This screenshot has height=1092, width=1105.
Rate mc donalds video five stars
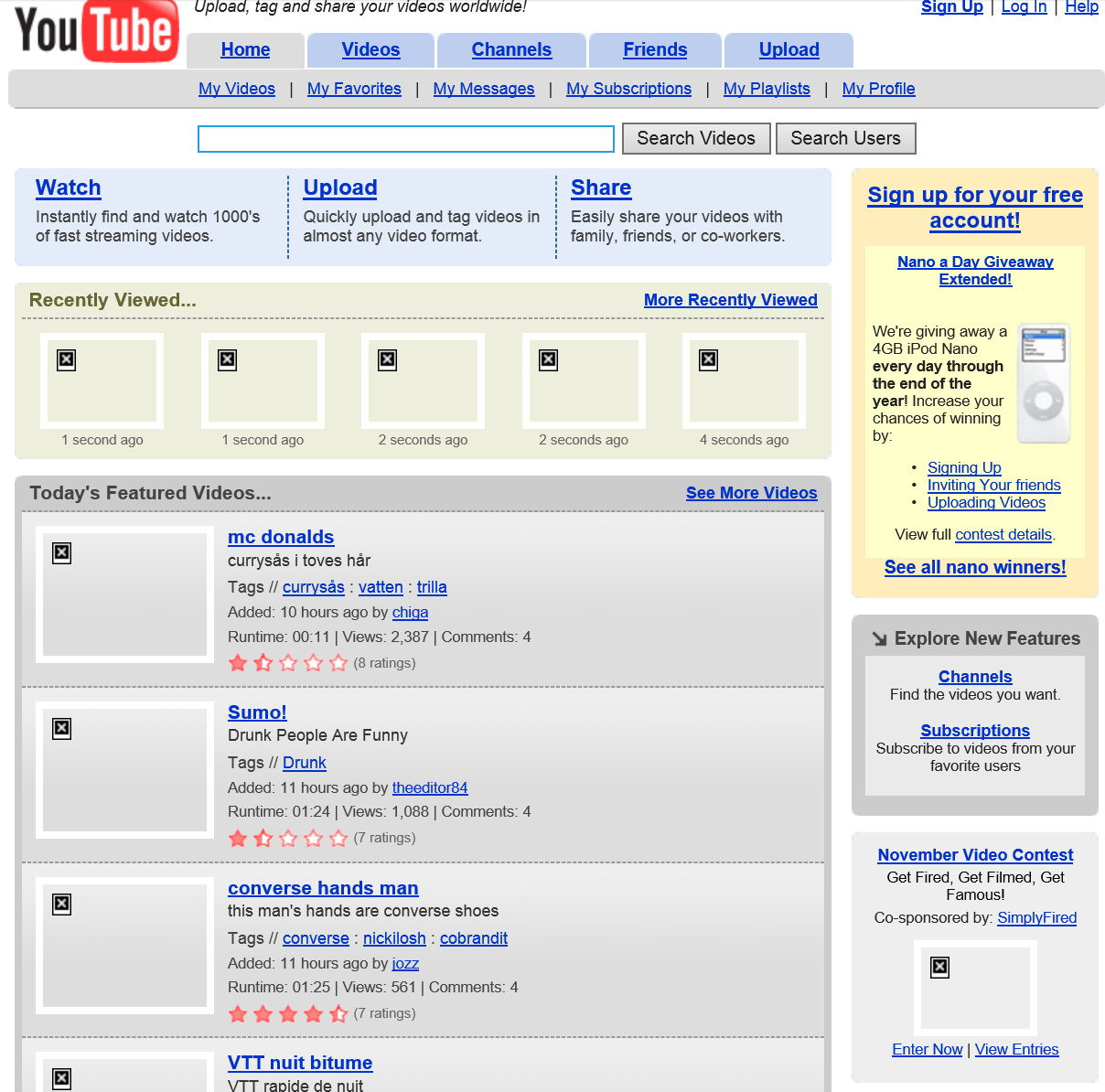click(x=338, y=663)
